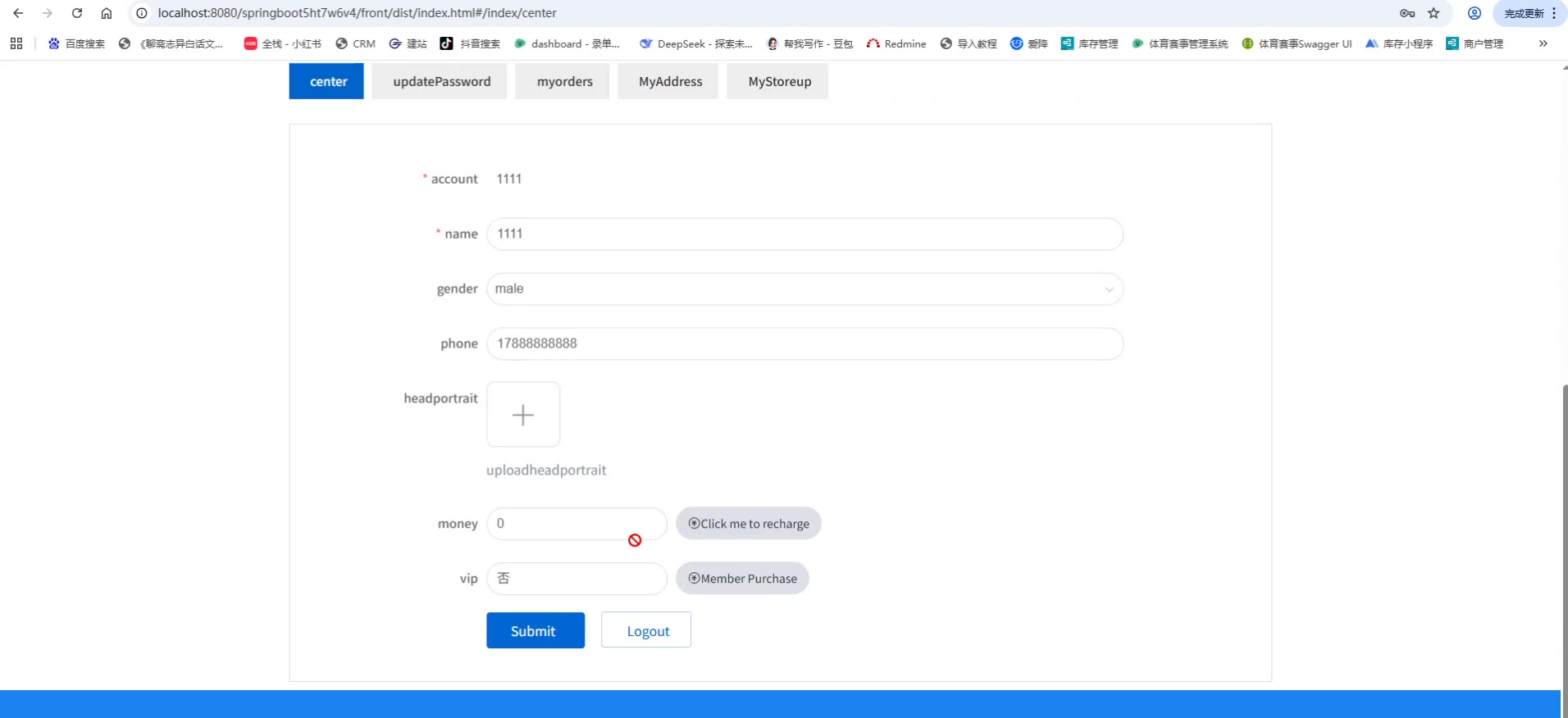Image resolution: width=1568 pixels, height=718 pixels.
Task: Click the address bar URL
Action: coord(357,13)
